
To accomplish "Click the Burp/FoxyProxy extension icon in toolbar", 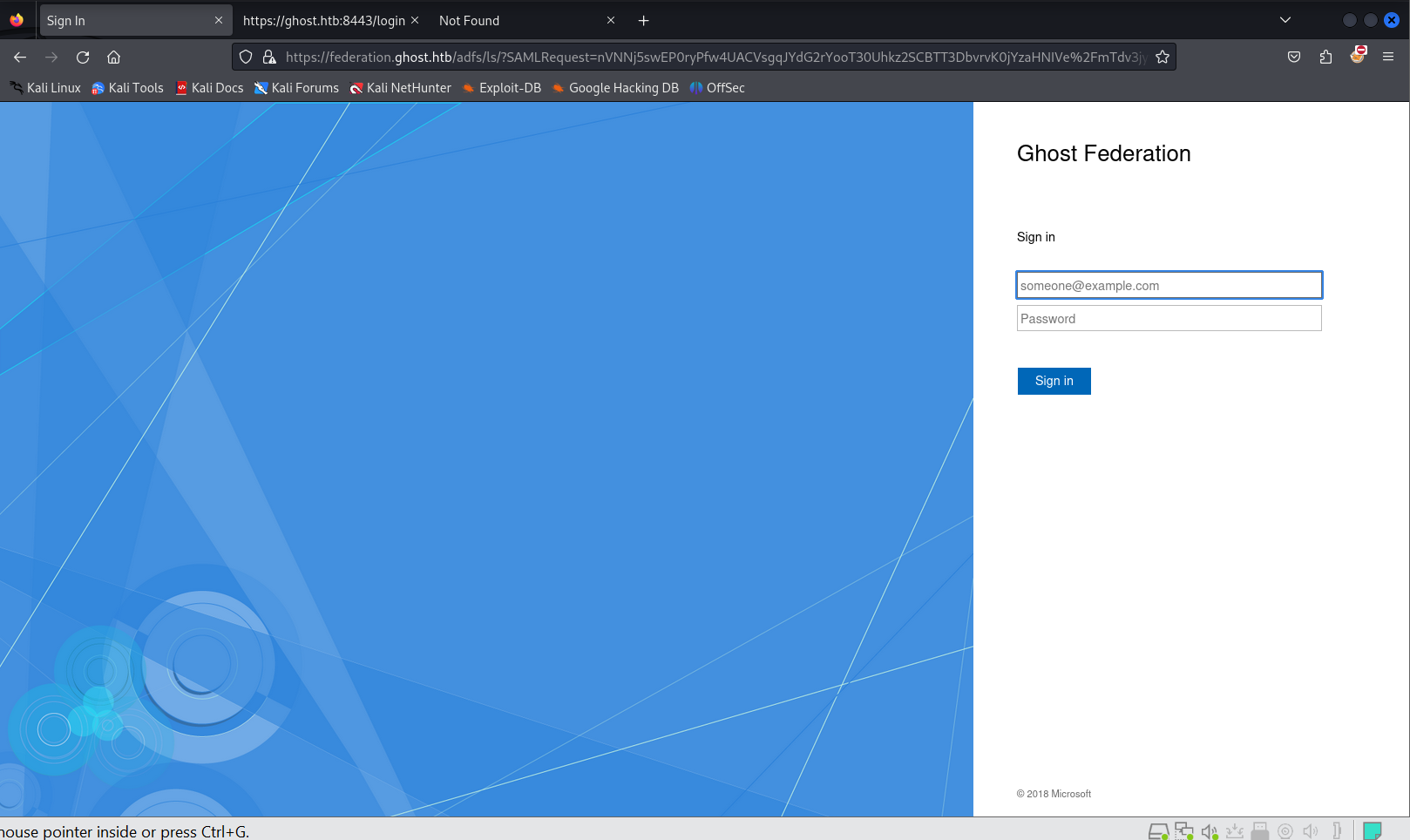I will 1358,56.
